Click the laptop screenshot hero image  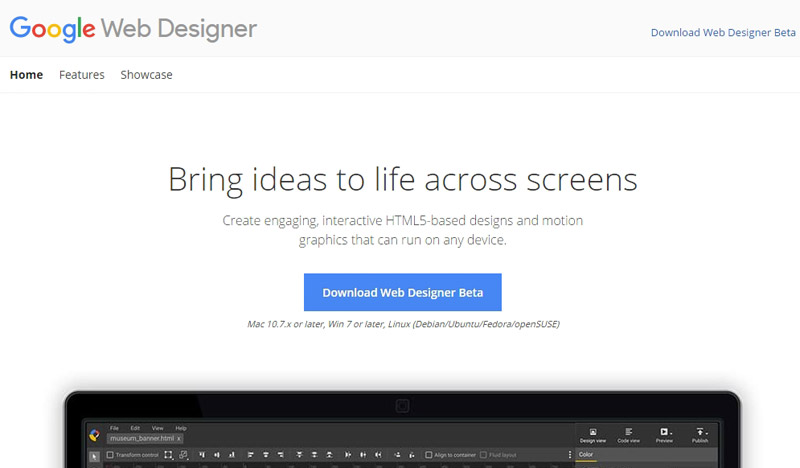tap(403, 429)
